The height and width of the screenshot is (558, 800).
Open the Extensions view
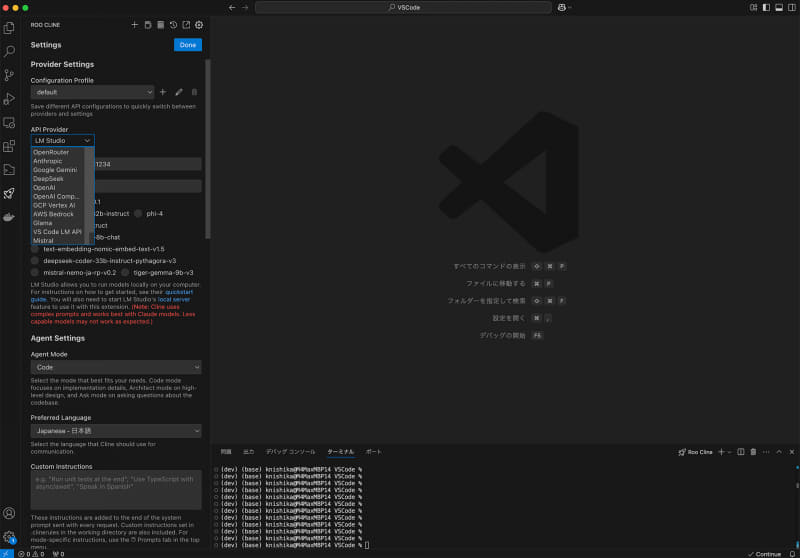tap(9, 146)
